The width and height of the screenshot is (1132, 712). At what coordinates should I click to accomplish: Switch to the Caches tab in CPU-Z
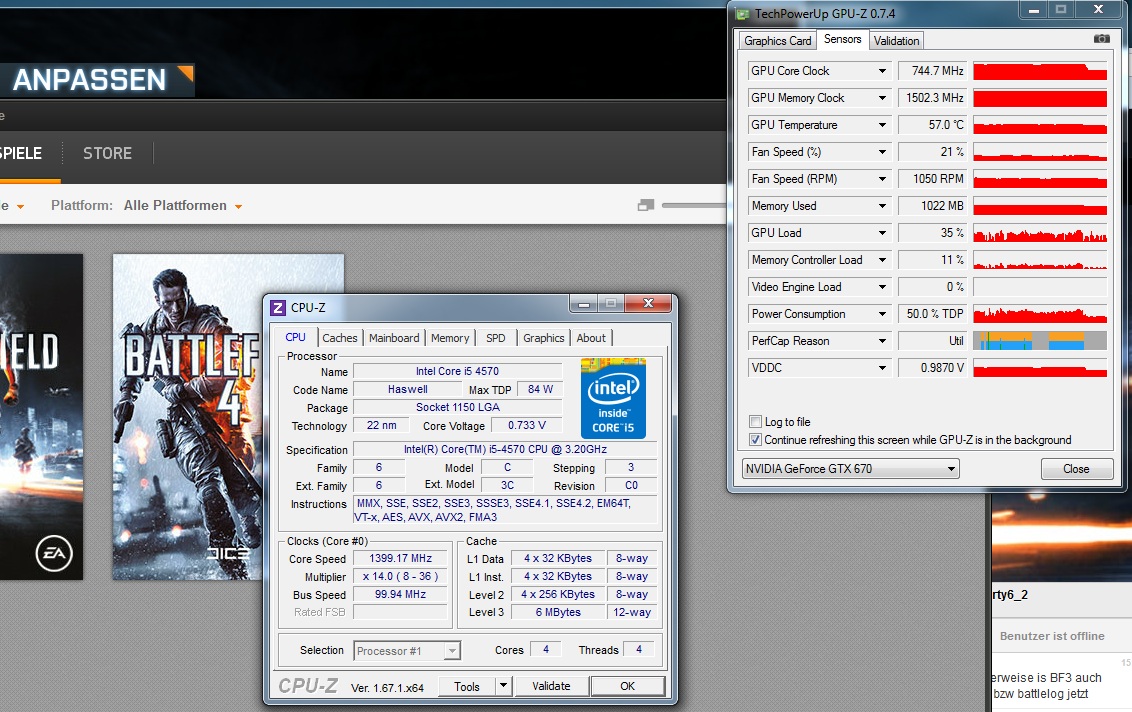click(339, 338)
